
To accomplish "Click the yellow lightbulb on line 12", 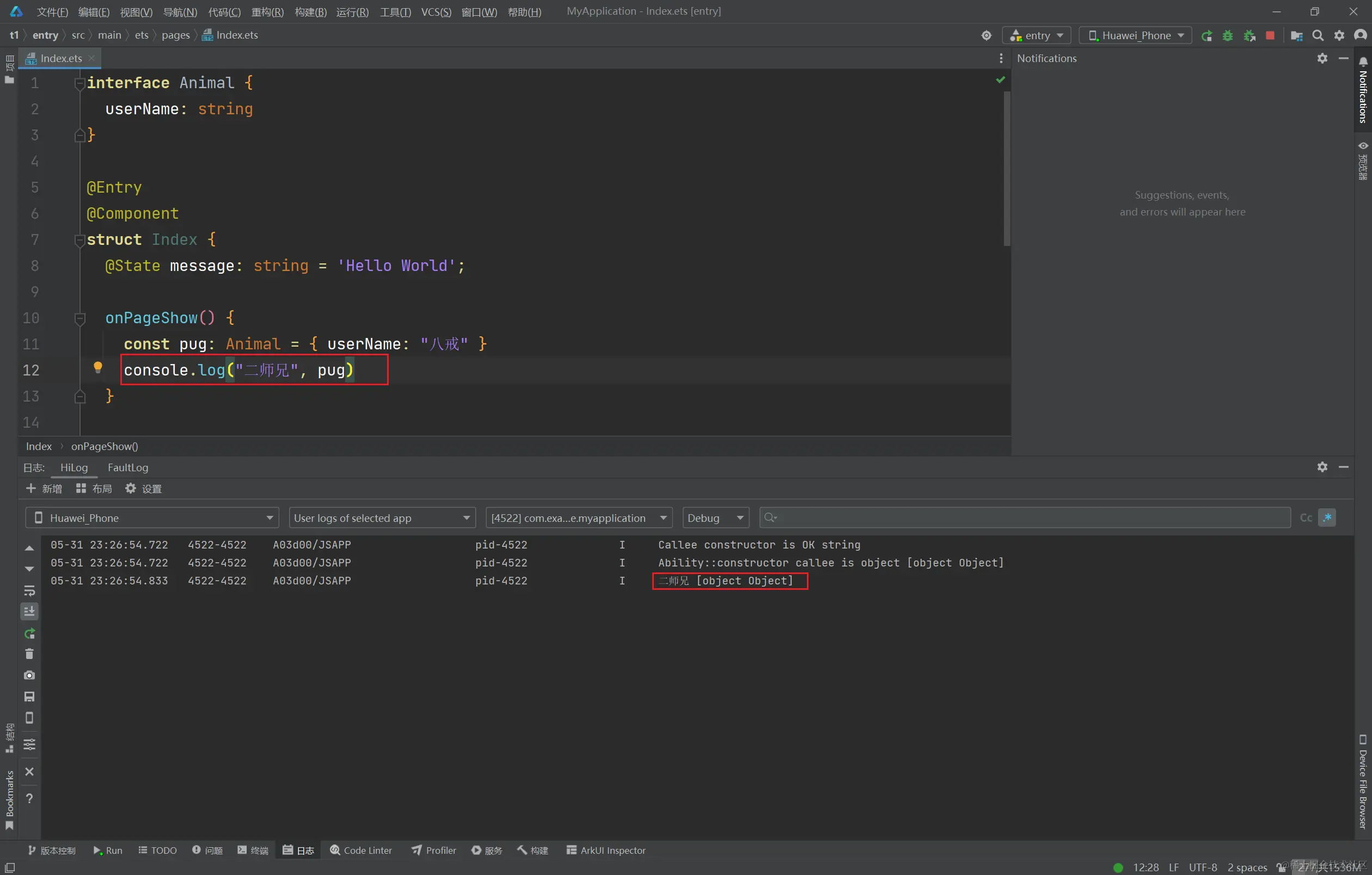I will pyautogui.click(x=98, y=368).
